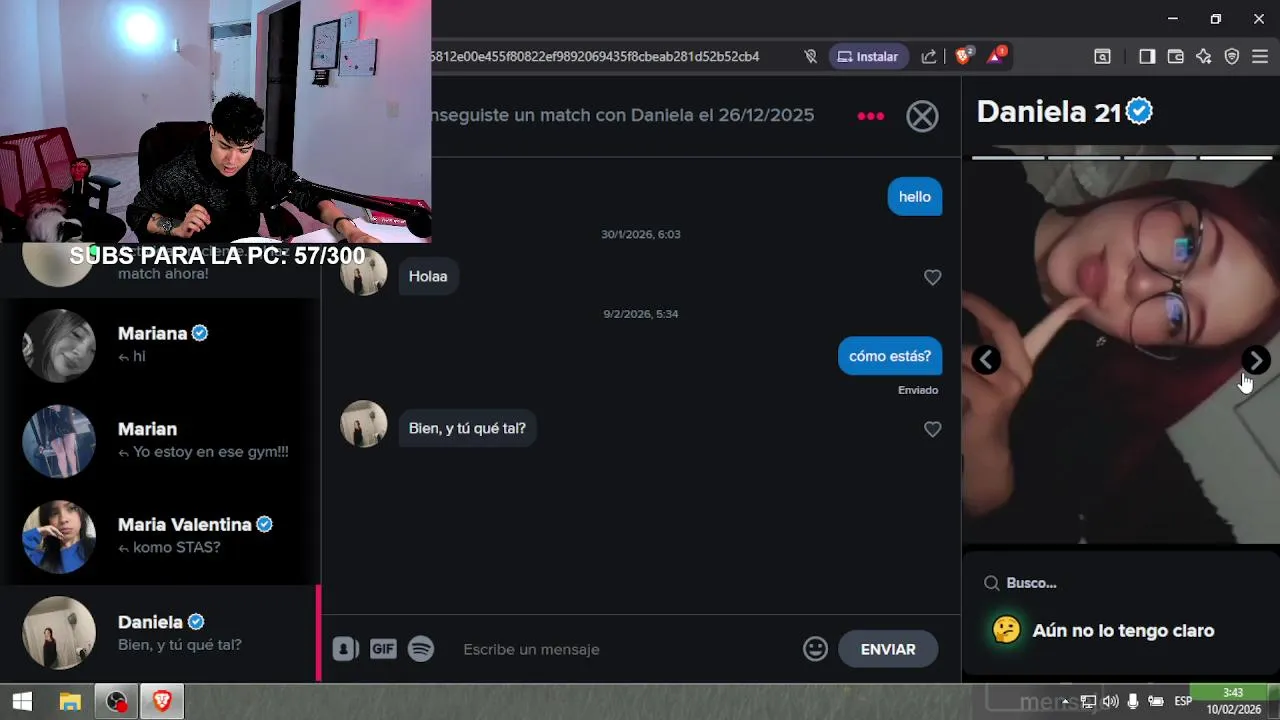
Task: Switch the ESP input language indicator
Action: (x=1183, y=702)
